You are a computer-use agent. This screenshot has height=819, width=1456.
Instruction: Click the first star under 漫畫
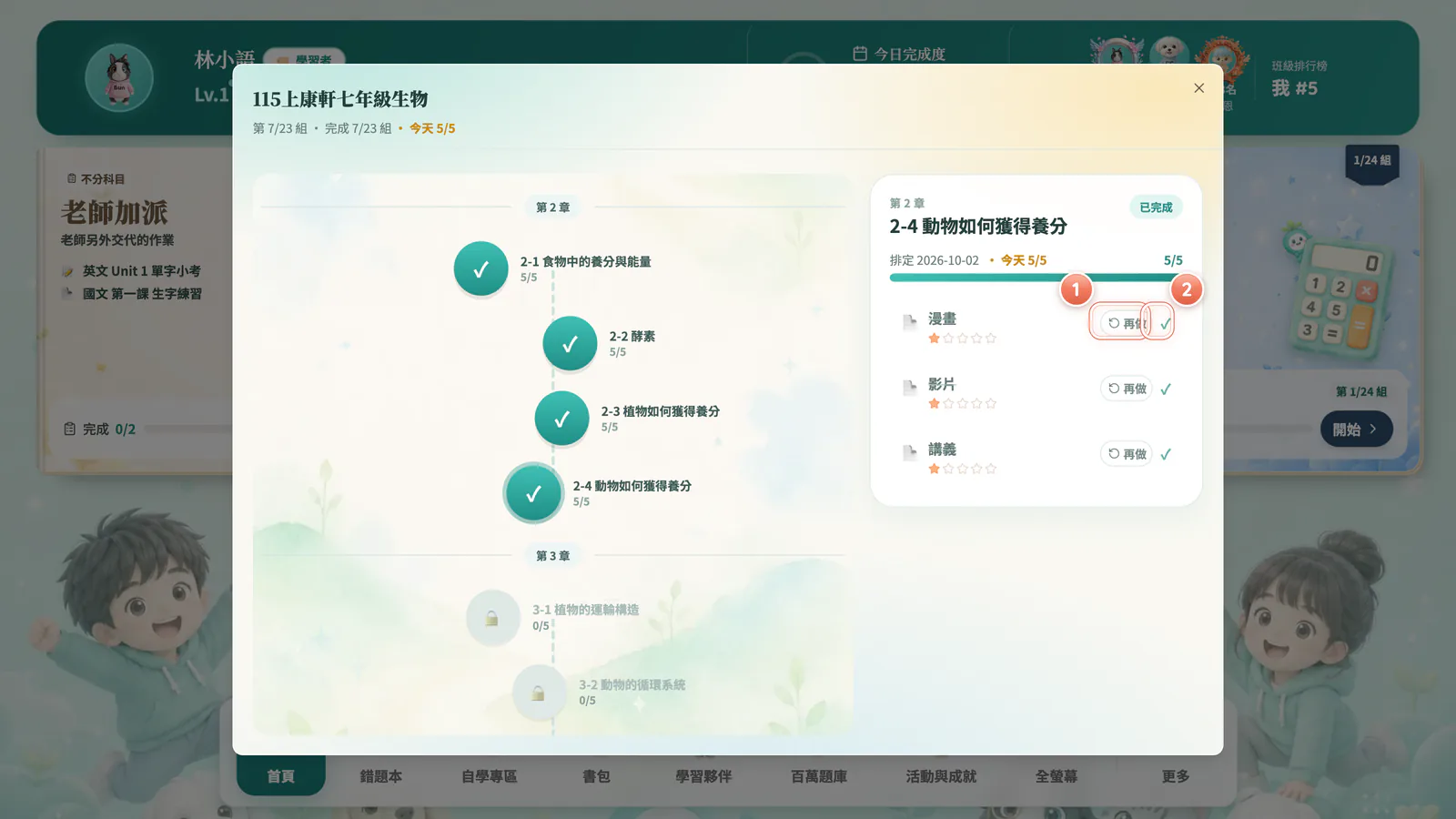click(x=934, y=338)
